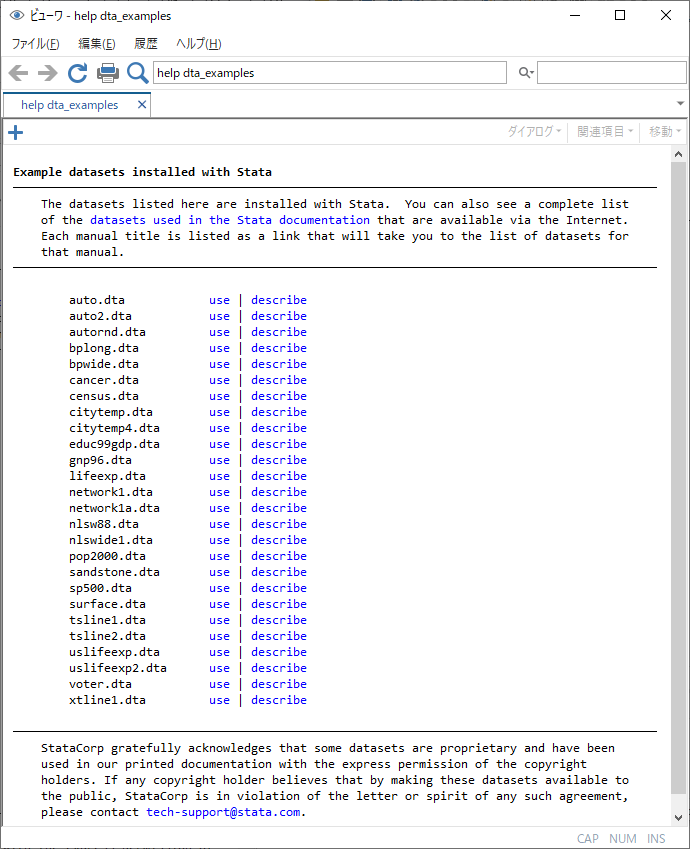Click the INS indicator in status bar
This screenshot has width=690, height=849.
(x=656, y=838)
